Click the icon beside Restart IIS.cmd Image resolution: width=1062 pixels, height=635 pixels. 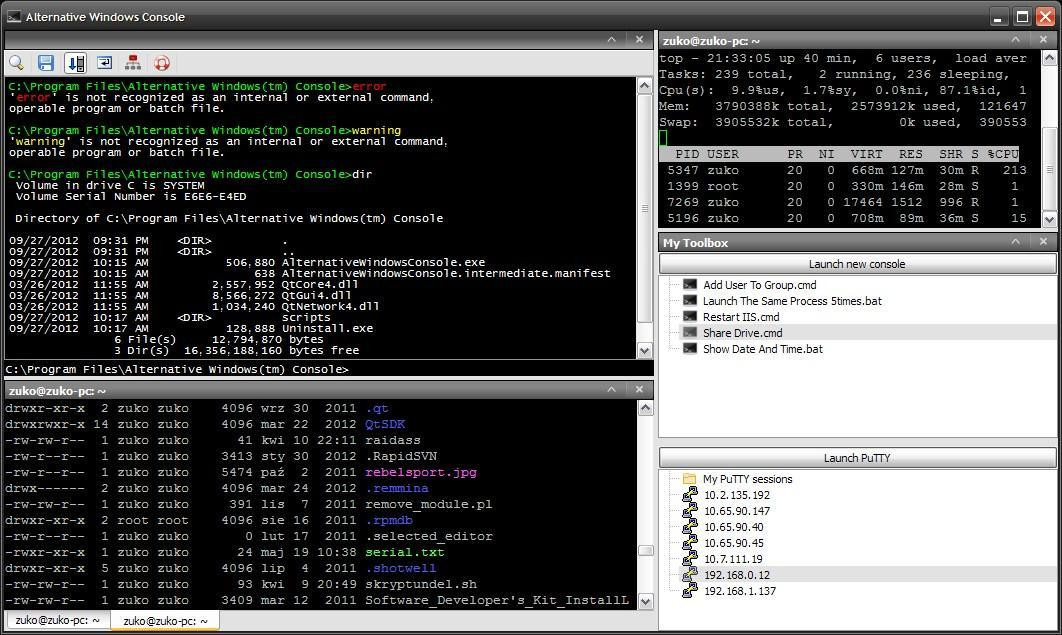coord(689,317)
